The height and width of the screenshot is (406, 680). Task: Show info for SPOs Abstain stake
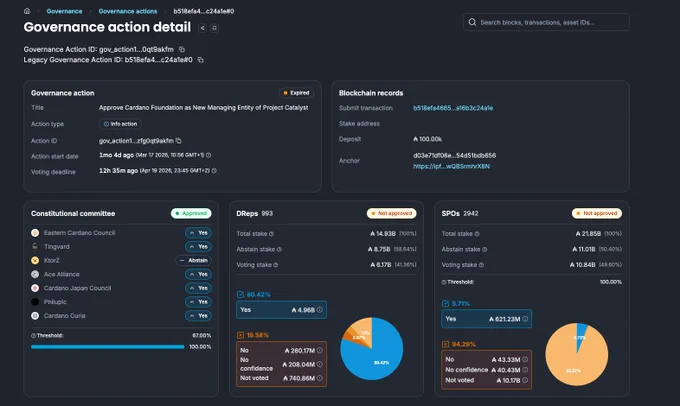click(x=485, y=249)
